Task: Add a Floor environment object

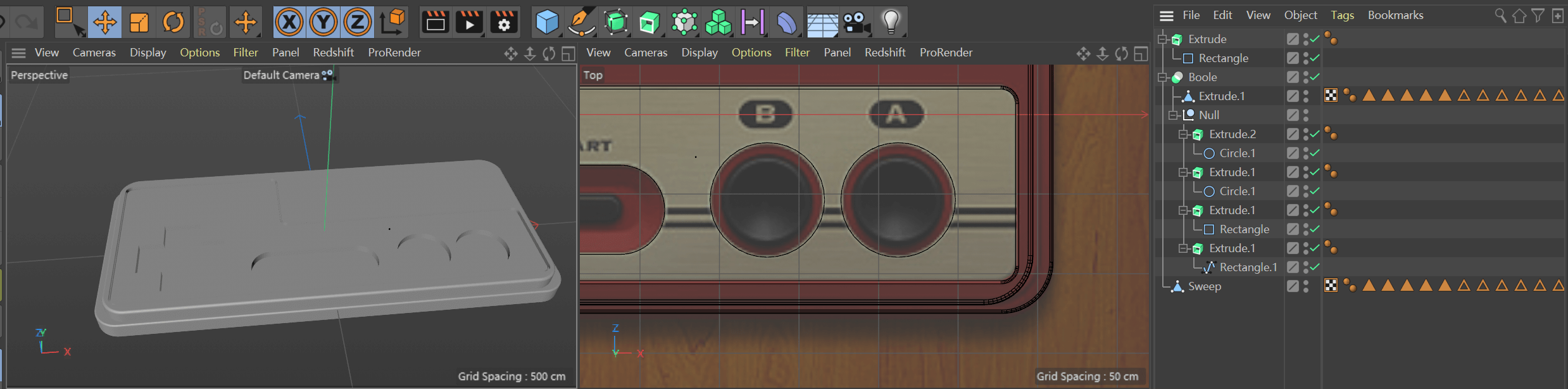Action: [822, 23]
